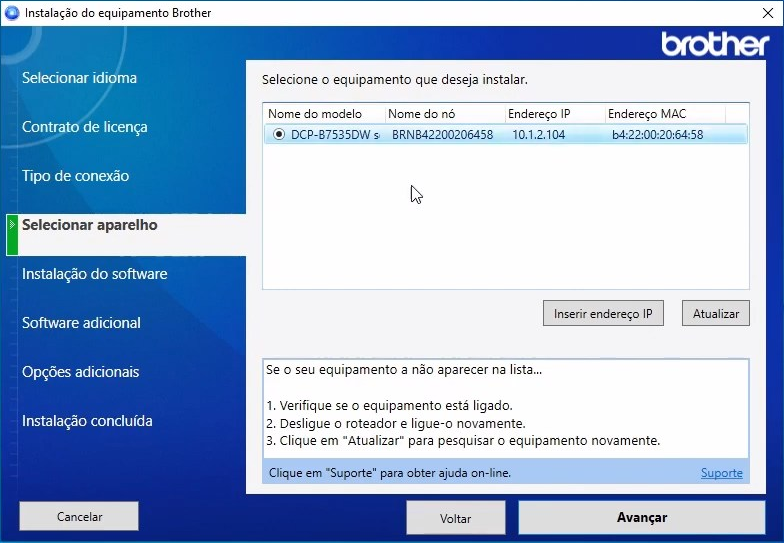Click the Inserir endereço IP button
The height and width of the screenshot is (543, 784).
click(603, 314)
